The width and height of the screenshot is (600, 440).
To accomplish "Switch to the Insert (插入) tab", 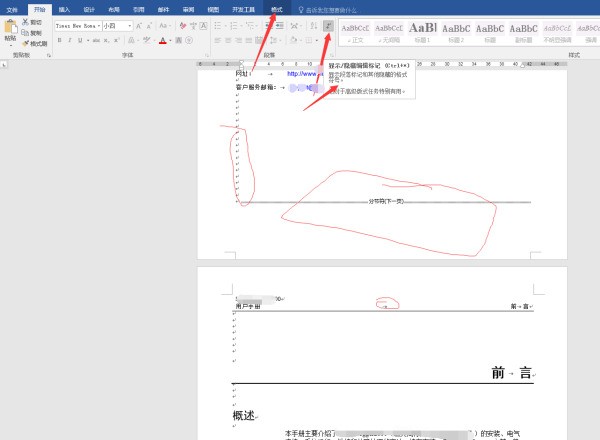I will [64, 10].
